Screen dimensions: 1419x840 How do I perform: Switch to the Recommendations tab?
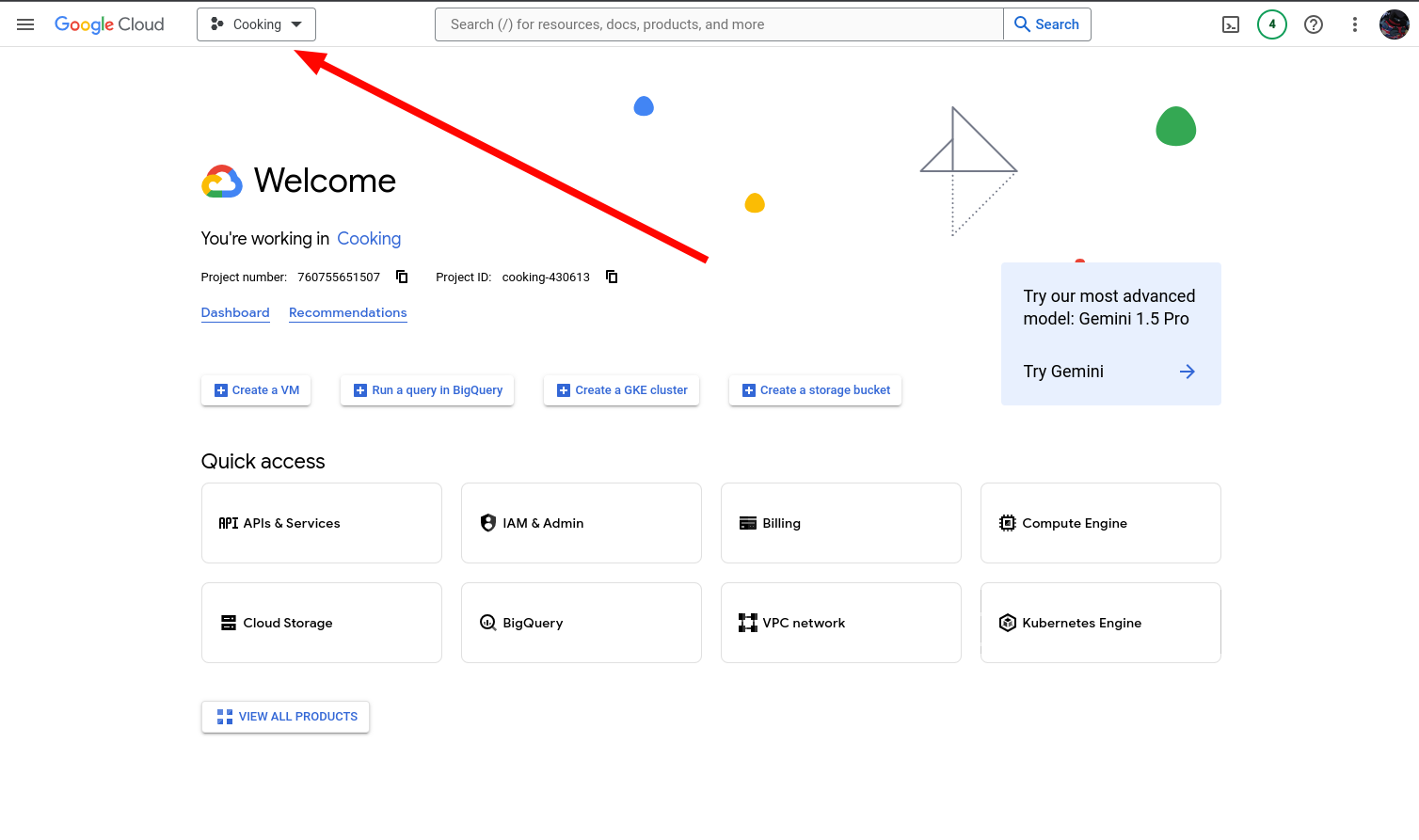(348, 312)
